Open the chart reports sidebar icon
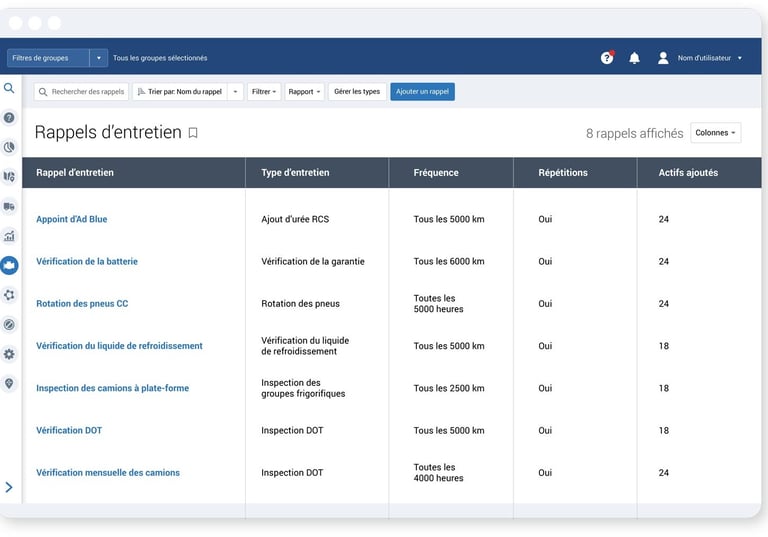 tap(9, 236)
